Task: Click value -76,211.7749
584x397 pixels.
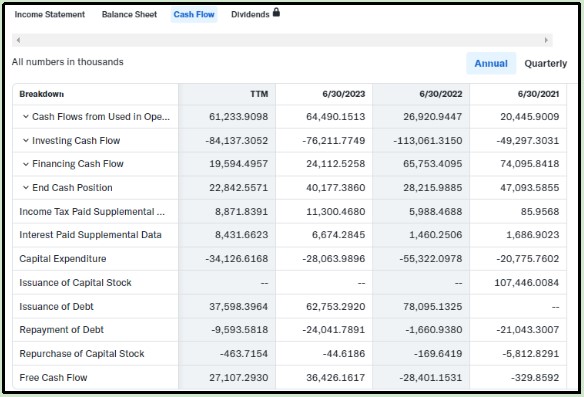Action: (334, 140)
